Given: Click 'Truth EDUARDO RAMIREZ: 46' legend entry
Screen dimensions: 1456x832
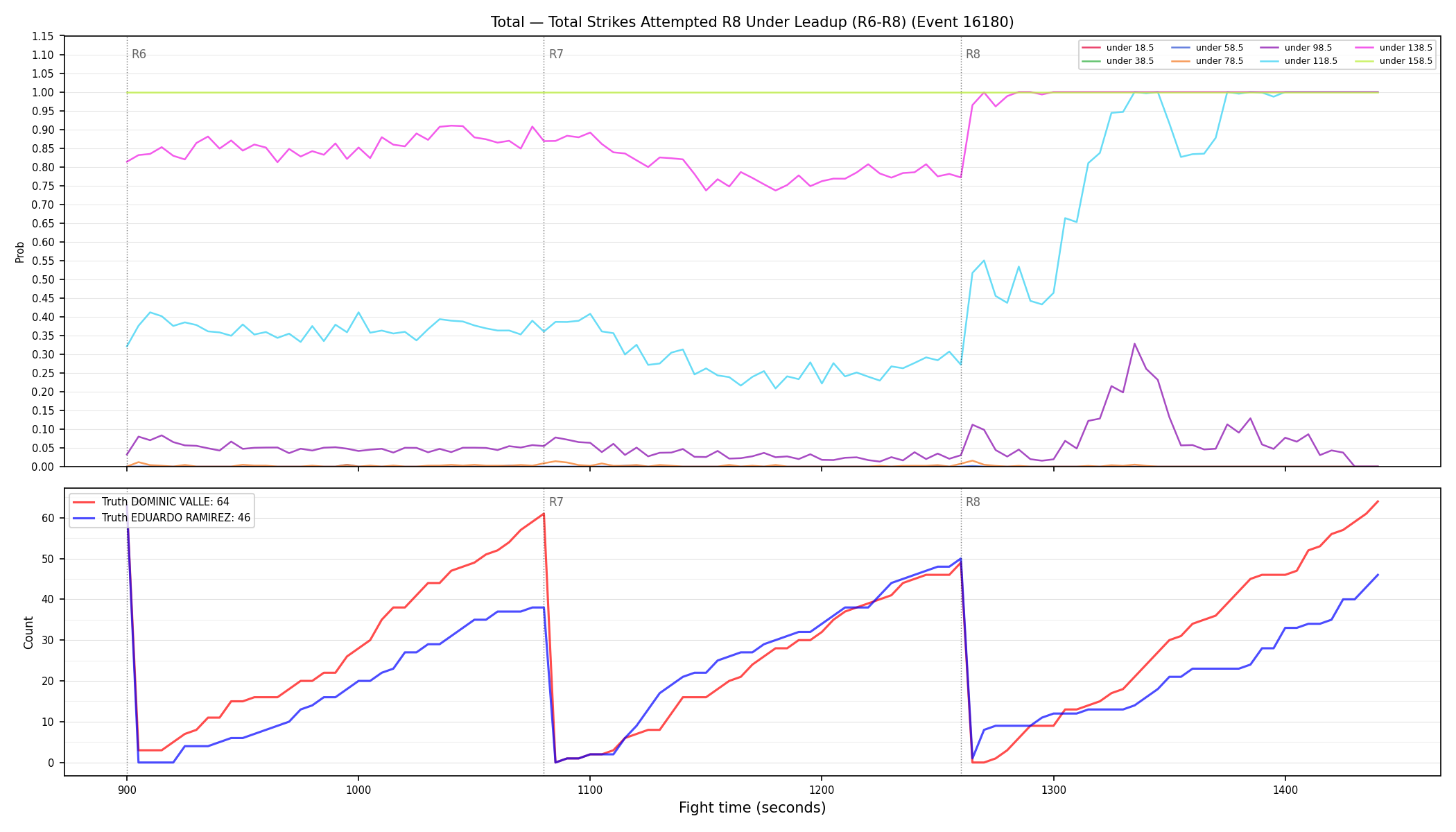Looking at the screenshot, I should point(162,518).
